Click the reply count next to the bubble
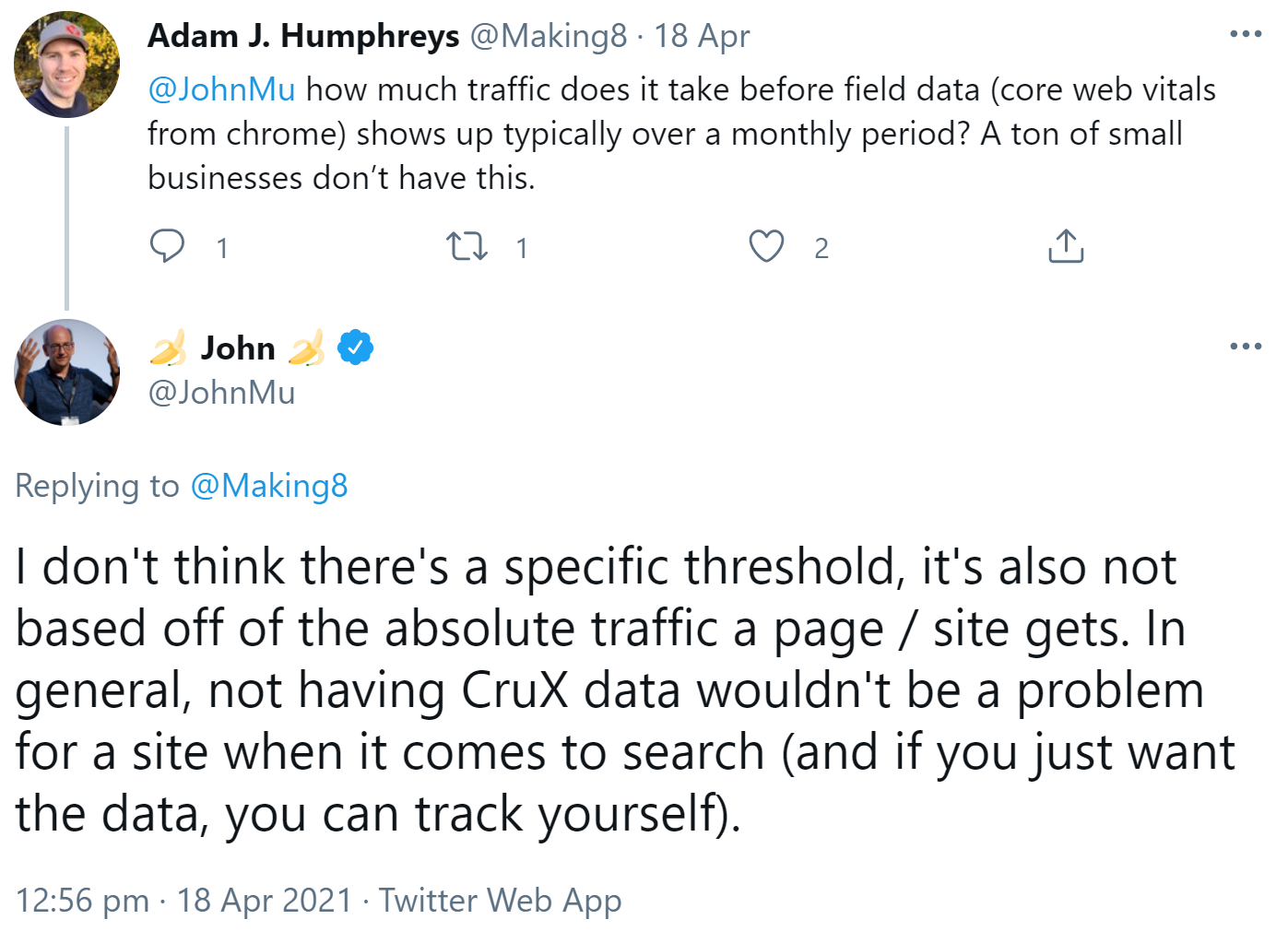 (x=222, y=248)
